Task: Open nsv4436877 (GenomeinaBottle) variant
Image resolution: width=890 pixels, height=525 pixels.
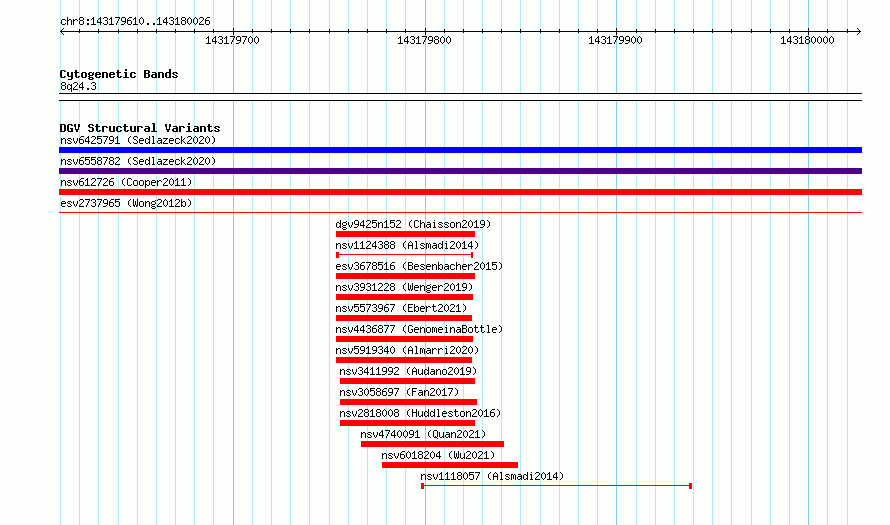Action: 419,329
